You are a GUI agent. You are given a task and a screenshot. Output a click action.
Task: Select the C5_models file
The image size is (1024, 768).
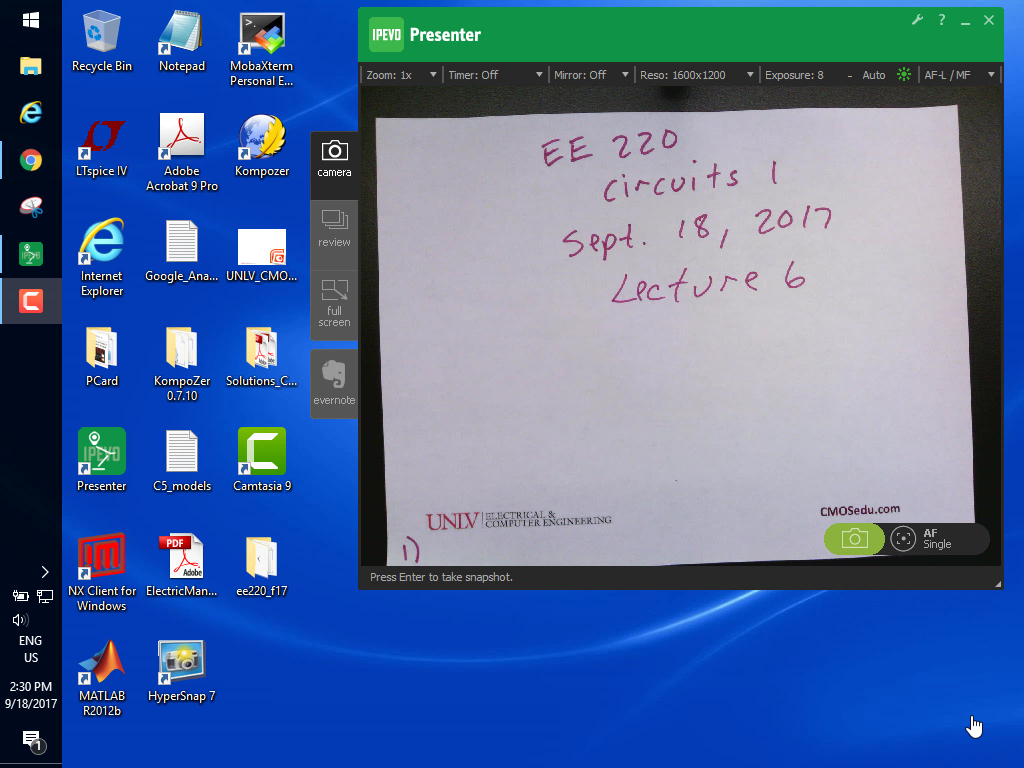[182, 461]
